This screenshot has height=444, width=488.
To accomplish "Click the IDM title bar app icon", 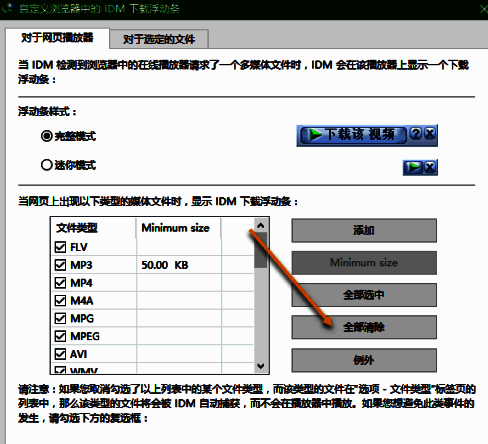I will coord(7,8).
